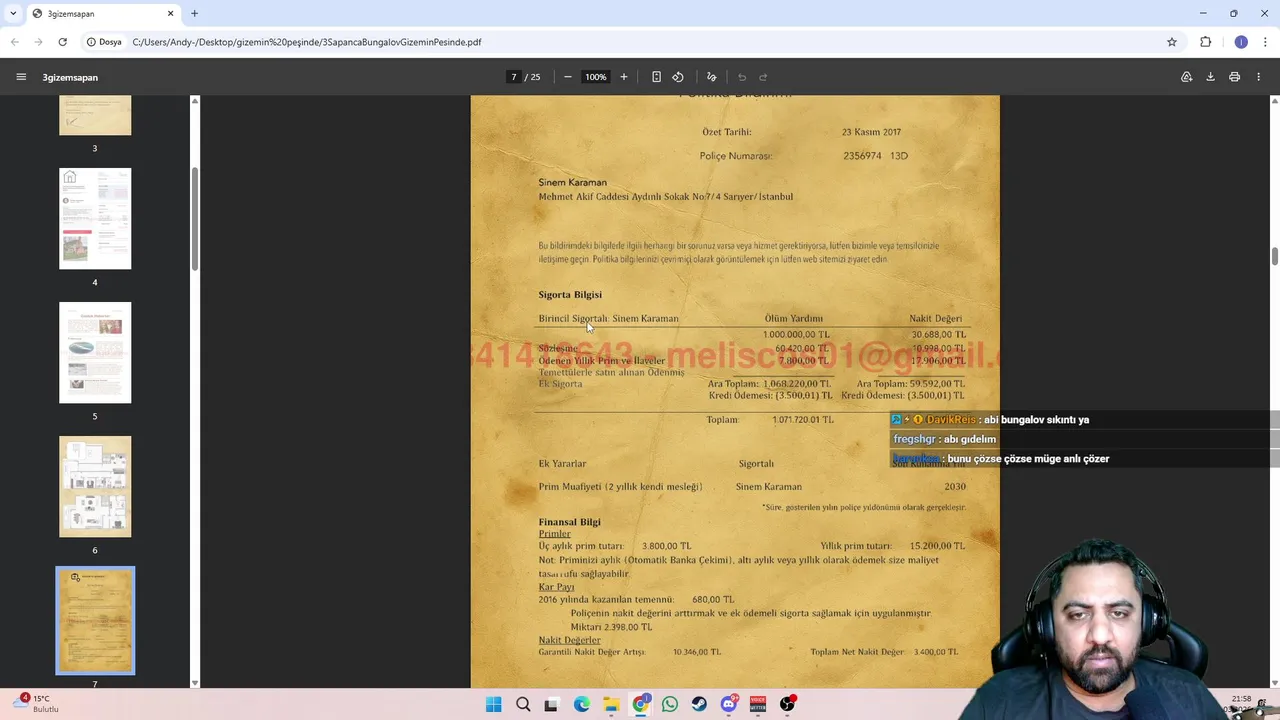Click the PDF zoom out button
Viewport: 1280px width, 720px height.
point(568,77)
